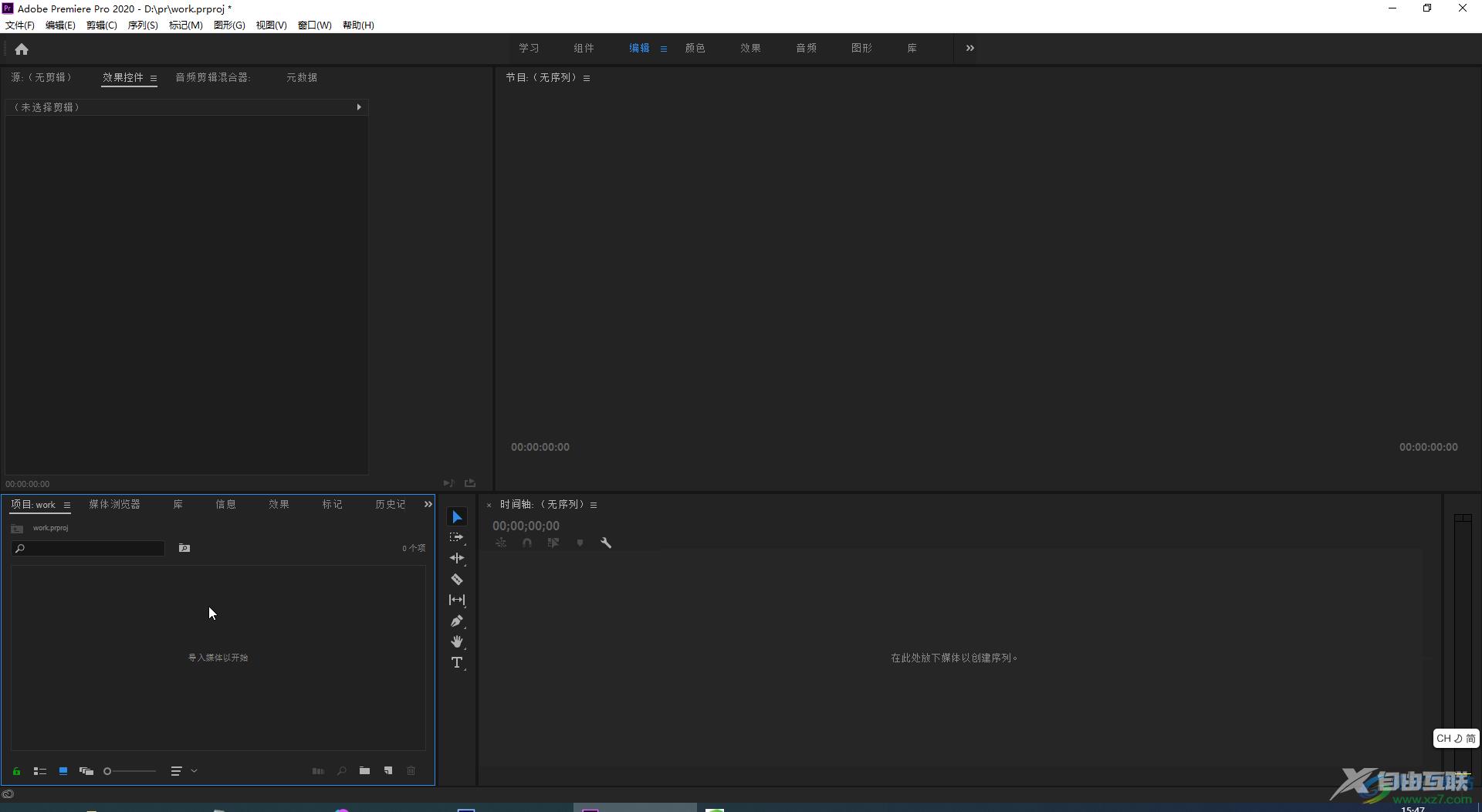Open the 信息 tab in project panel

[x=225, y=504]
